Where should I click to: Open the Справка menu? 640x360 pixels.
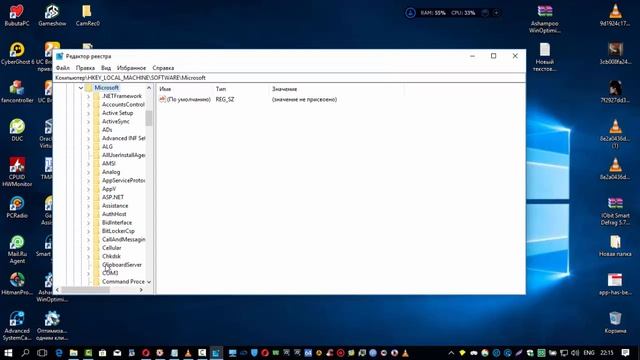(x=163, y=68)
